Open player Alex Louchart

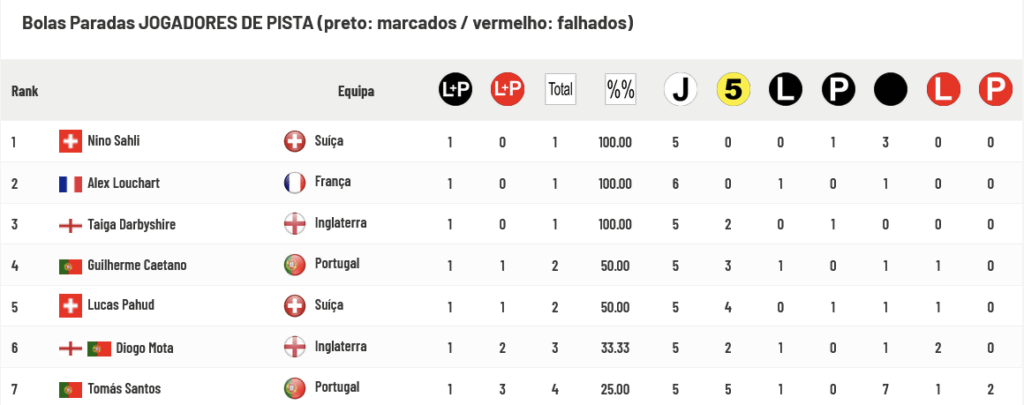123,183
